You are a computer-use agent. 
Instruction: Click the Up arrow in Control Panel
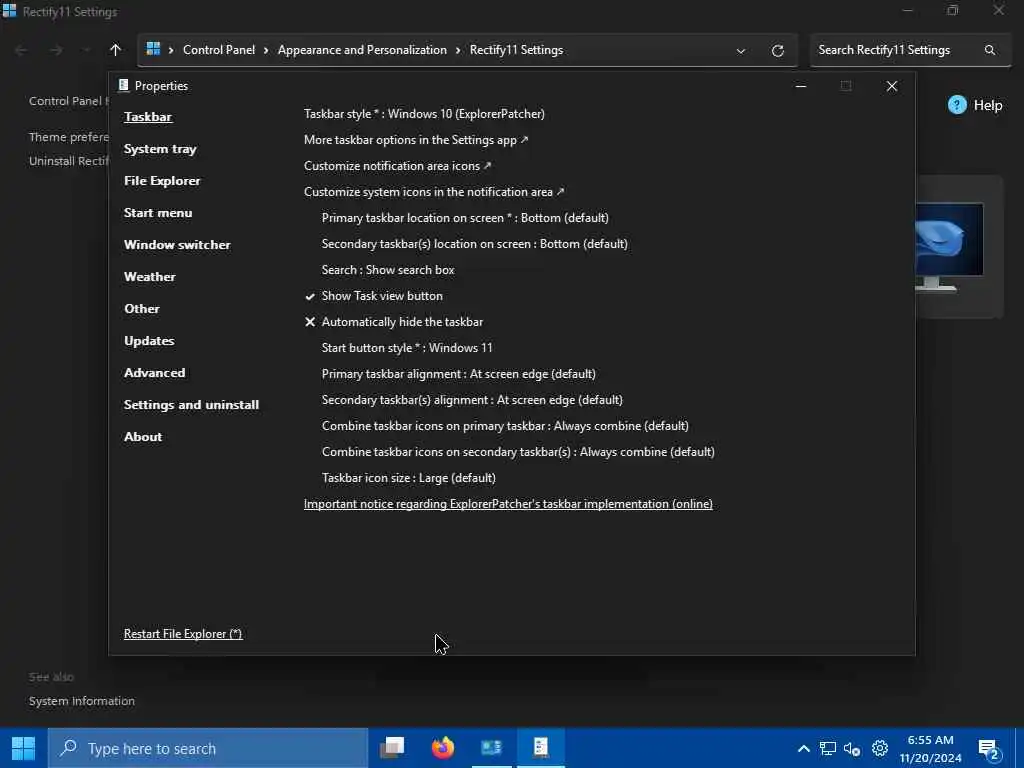click(x=116, y=50)
